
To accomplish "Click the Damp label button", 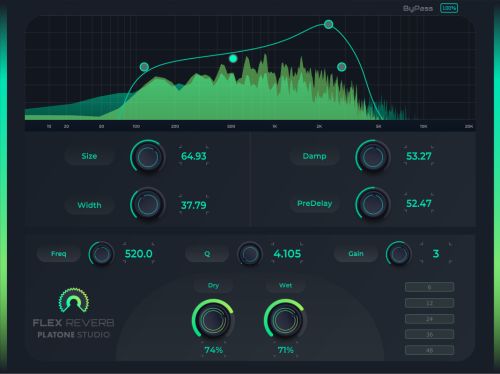I will click(314, 156).
